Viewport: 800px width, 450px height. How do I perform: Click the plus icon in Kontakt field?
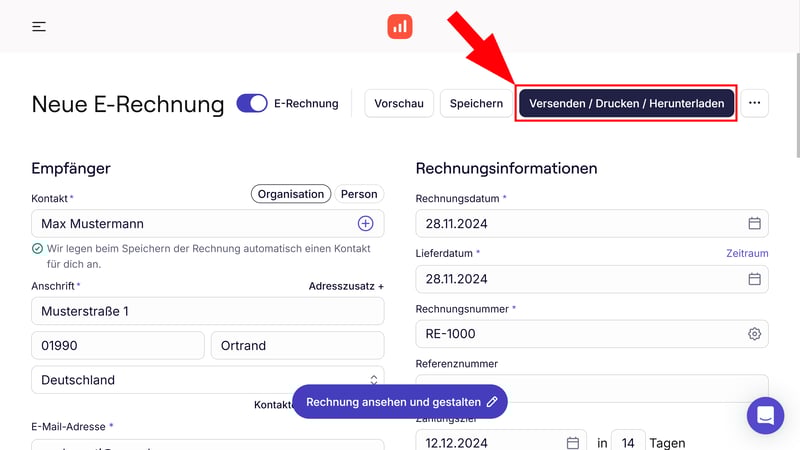point(366,224)
